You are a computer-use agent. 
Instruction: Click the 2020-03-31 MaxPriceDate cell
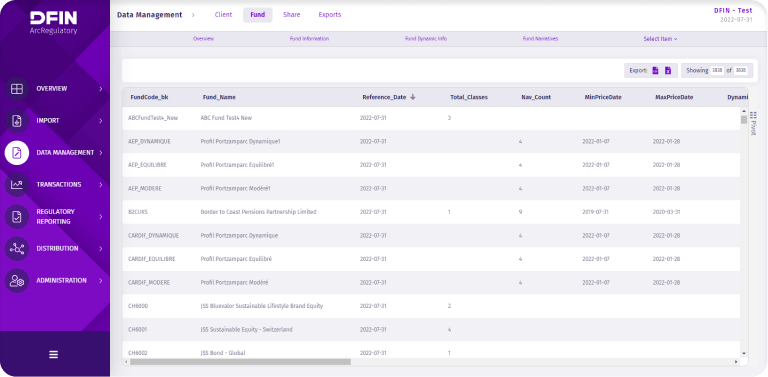(666, 212)
